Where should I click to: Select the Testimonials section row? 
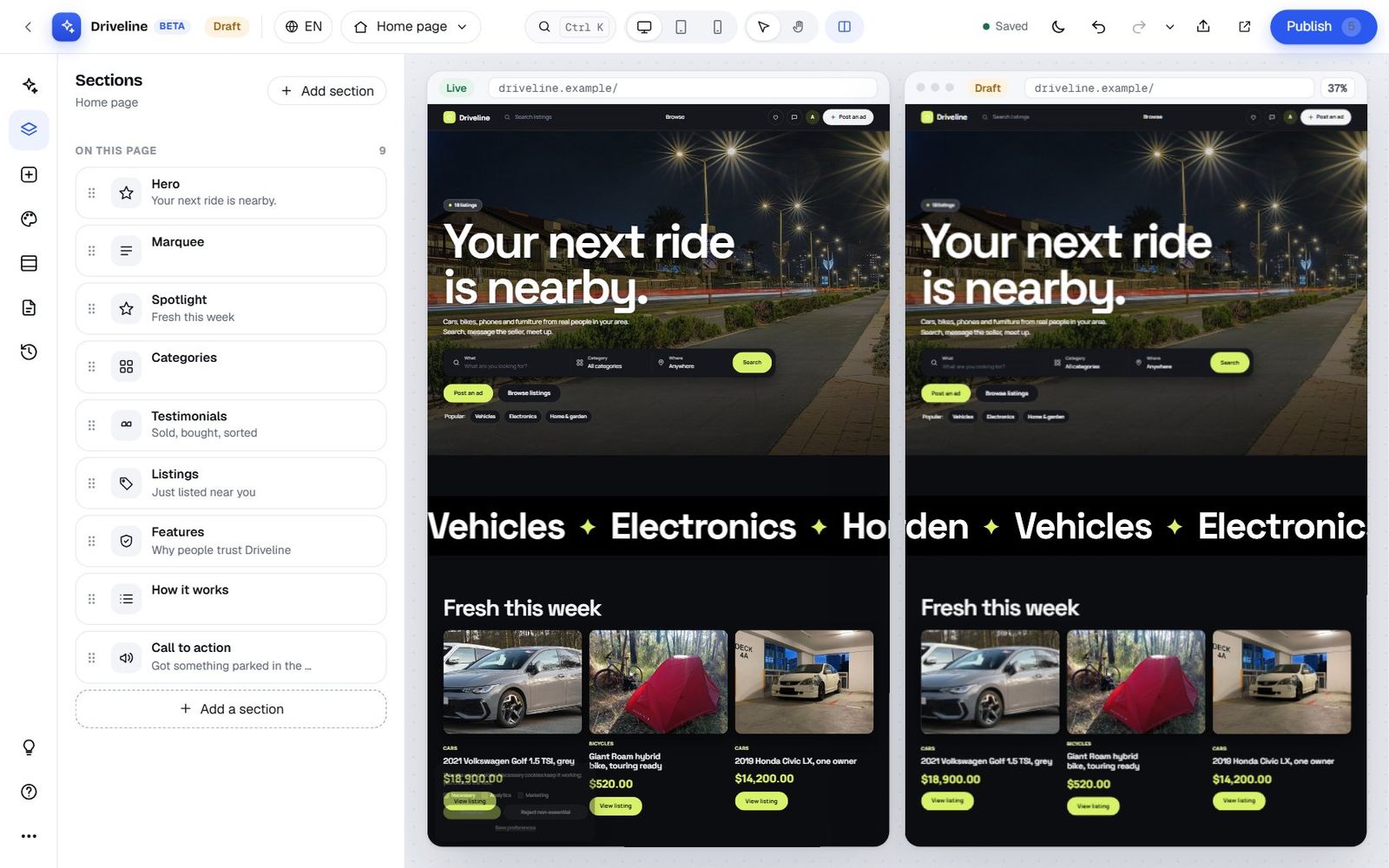tap(231, 425)
